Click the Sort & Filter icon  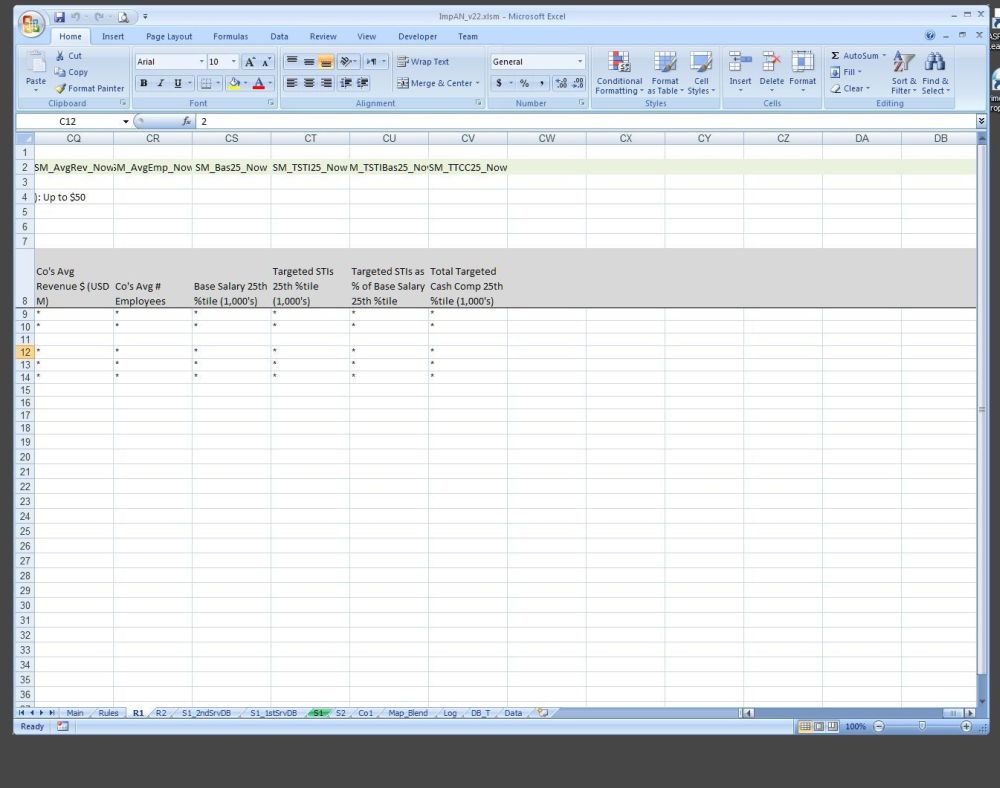coord(903,63)
